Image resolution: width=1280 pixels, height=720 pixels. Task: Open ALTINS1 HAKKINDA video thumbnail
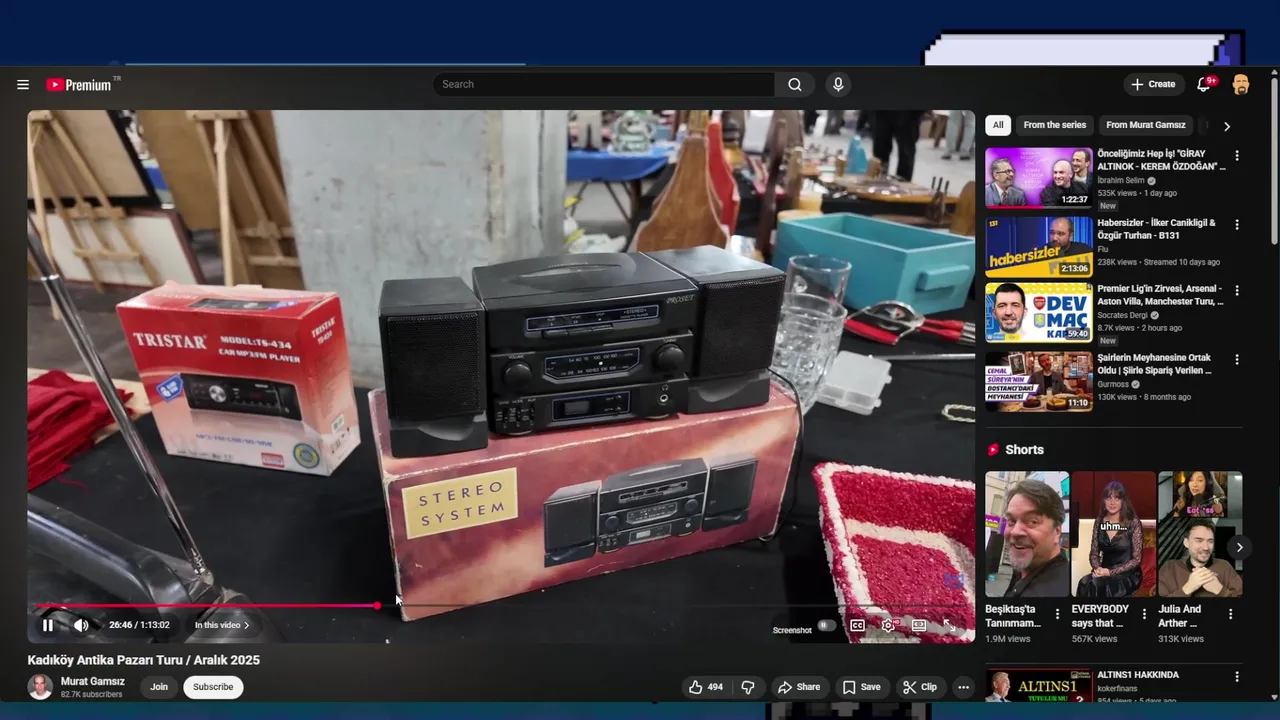tap(1039, 686)
